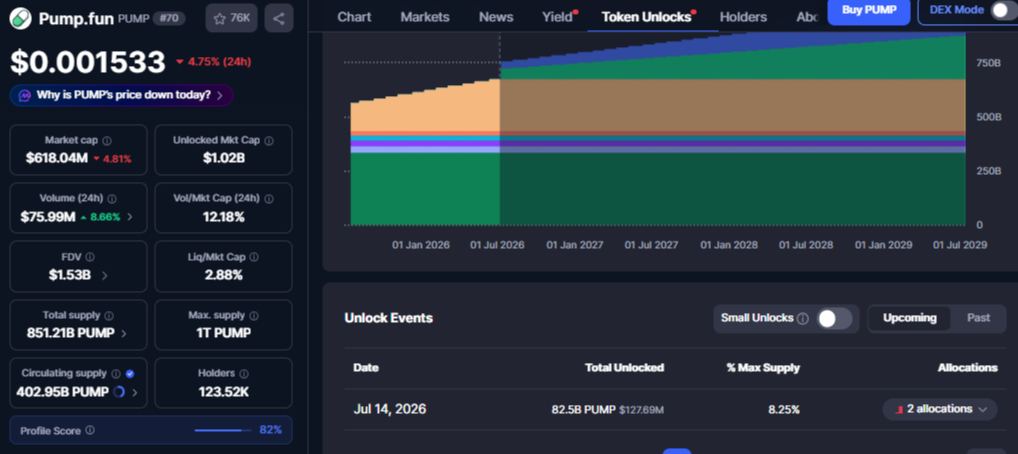
Task: Click Why is PUMP's price down today
Action: [x=123, y=95]
